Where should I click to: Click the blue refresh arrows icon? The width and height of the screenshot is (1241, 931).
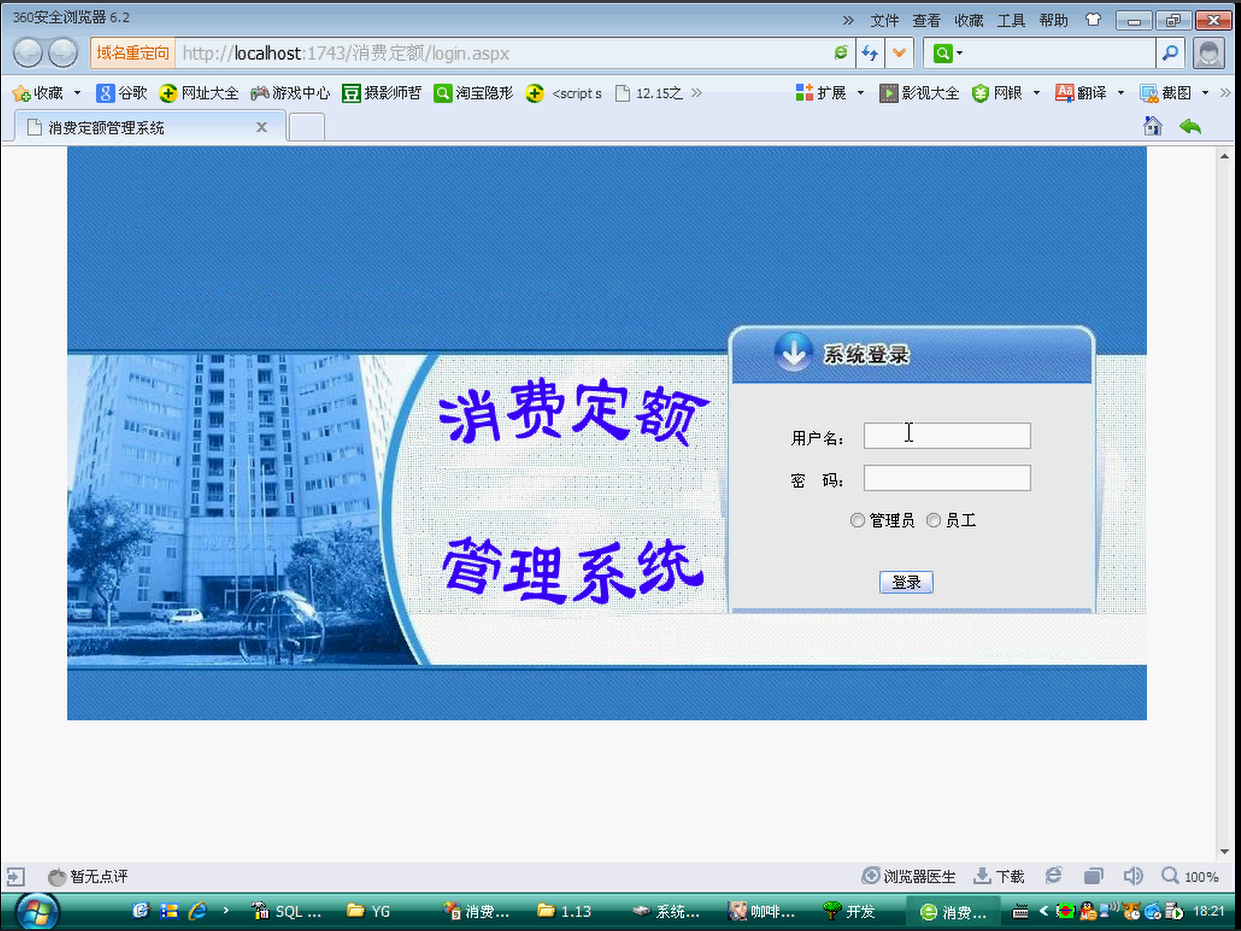click(x=870, y=53)
